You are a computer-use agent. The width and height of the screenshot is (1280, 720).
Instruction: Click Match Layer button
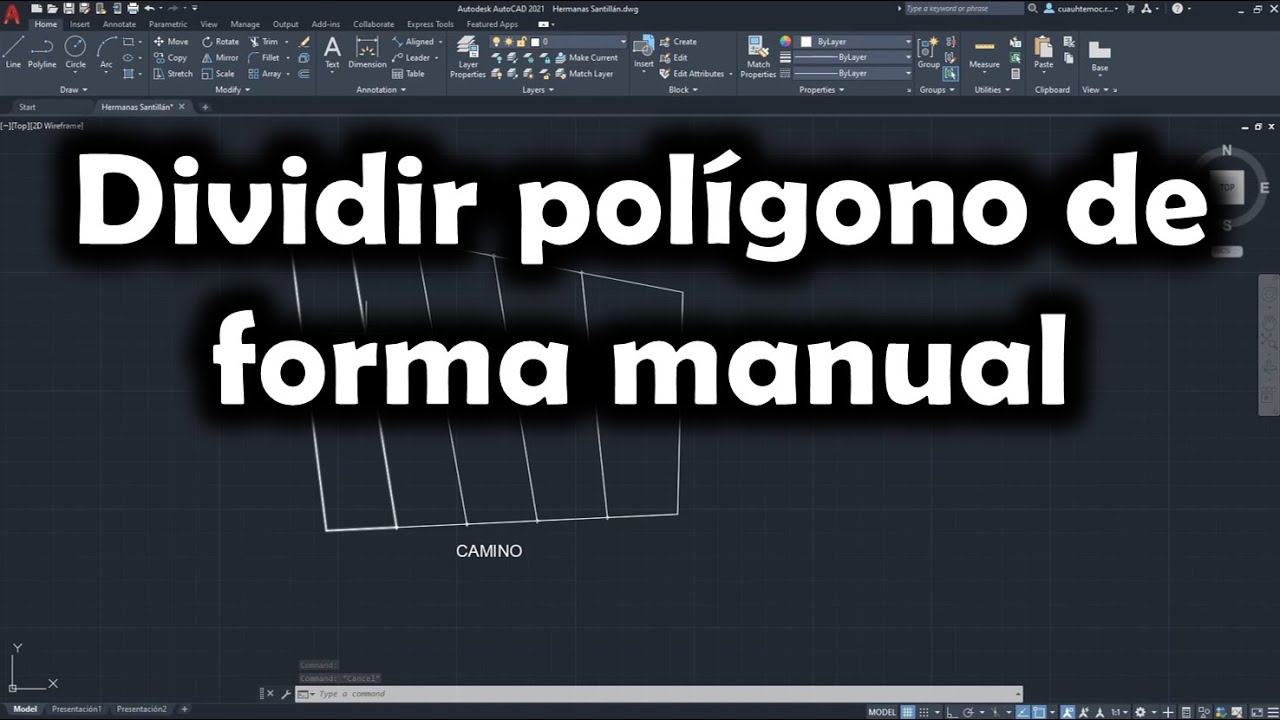coord(584,74)
